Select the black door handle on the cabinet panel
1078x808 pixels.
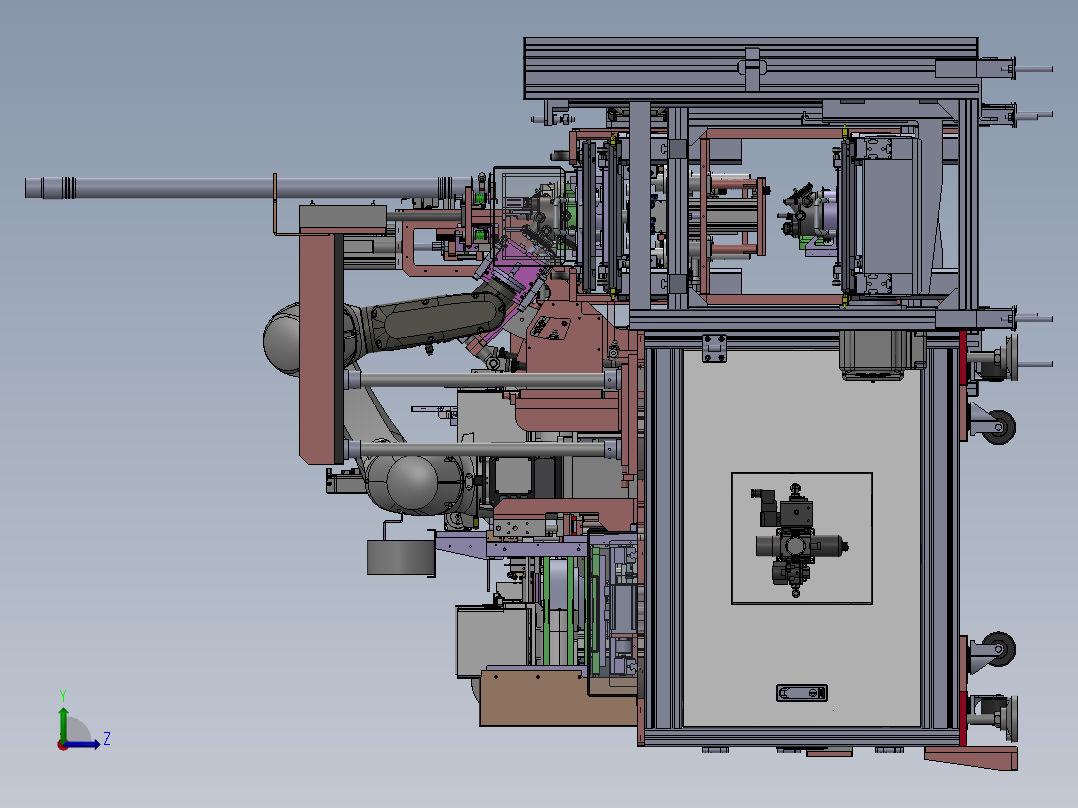(802, 692)
